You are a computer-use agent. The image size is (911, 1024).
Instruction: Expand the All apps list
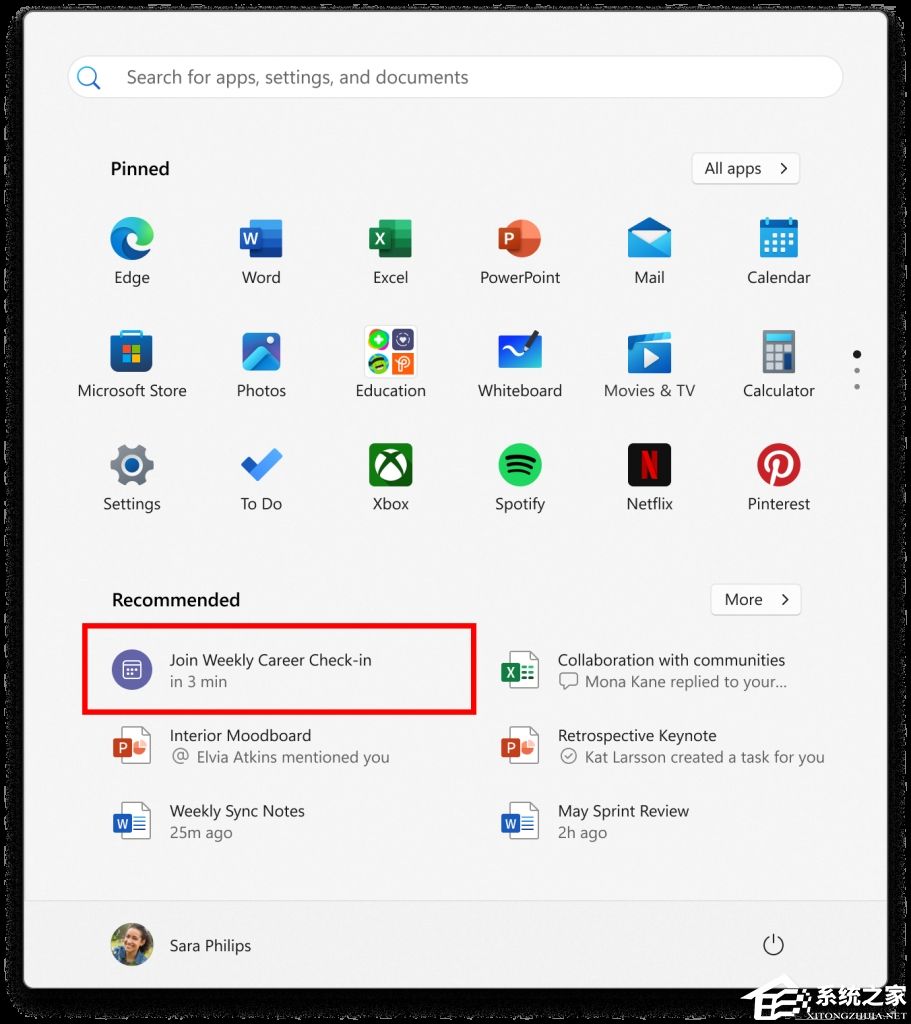[745, 169]
